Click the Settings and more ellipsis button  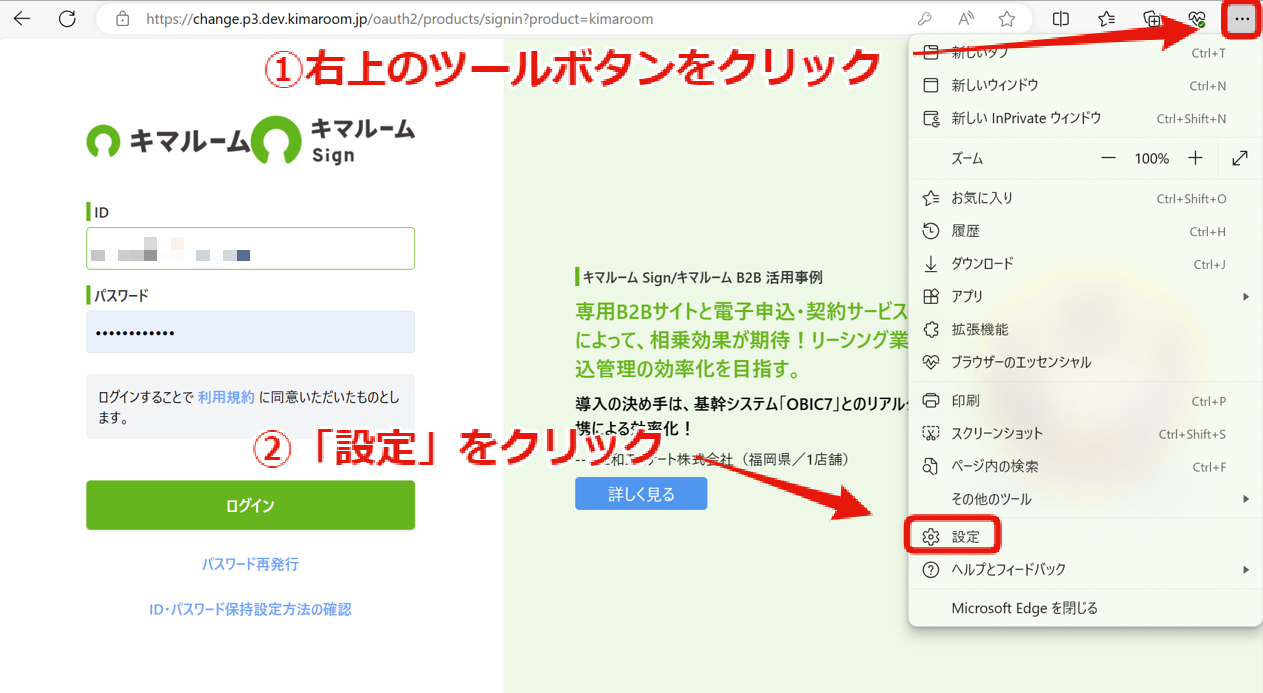1242,19
